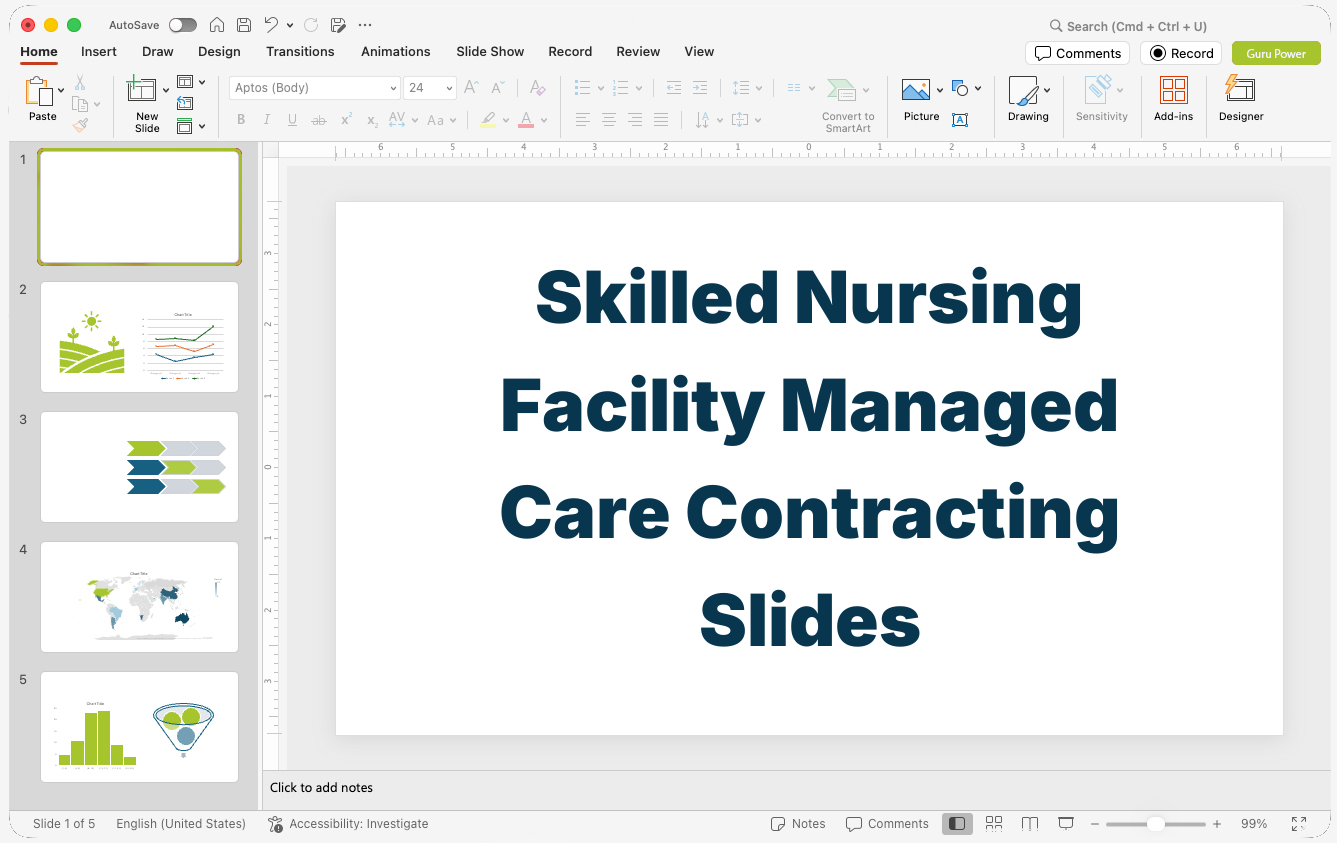Toggle Normal view button in status bar

click(957, 824)
